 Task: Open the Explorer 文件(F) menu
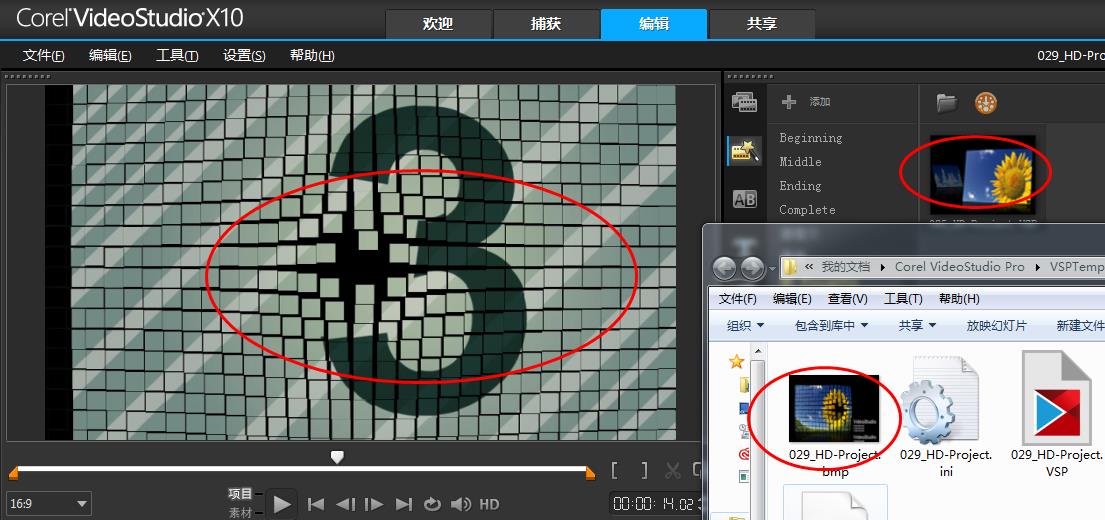[738, 299]
